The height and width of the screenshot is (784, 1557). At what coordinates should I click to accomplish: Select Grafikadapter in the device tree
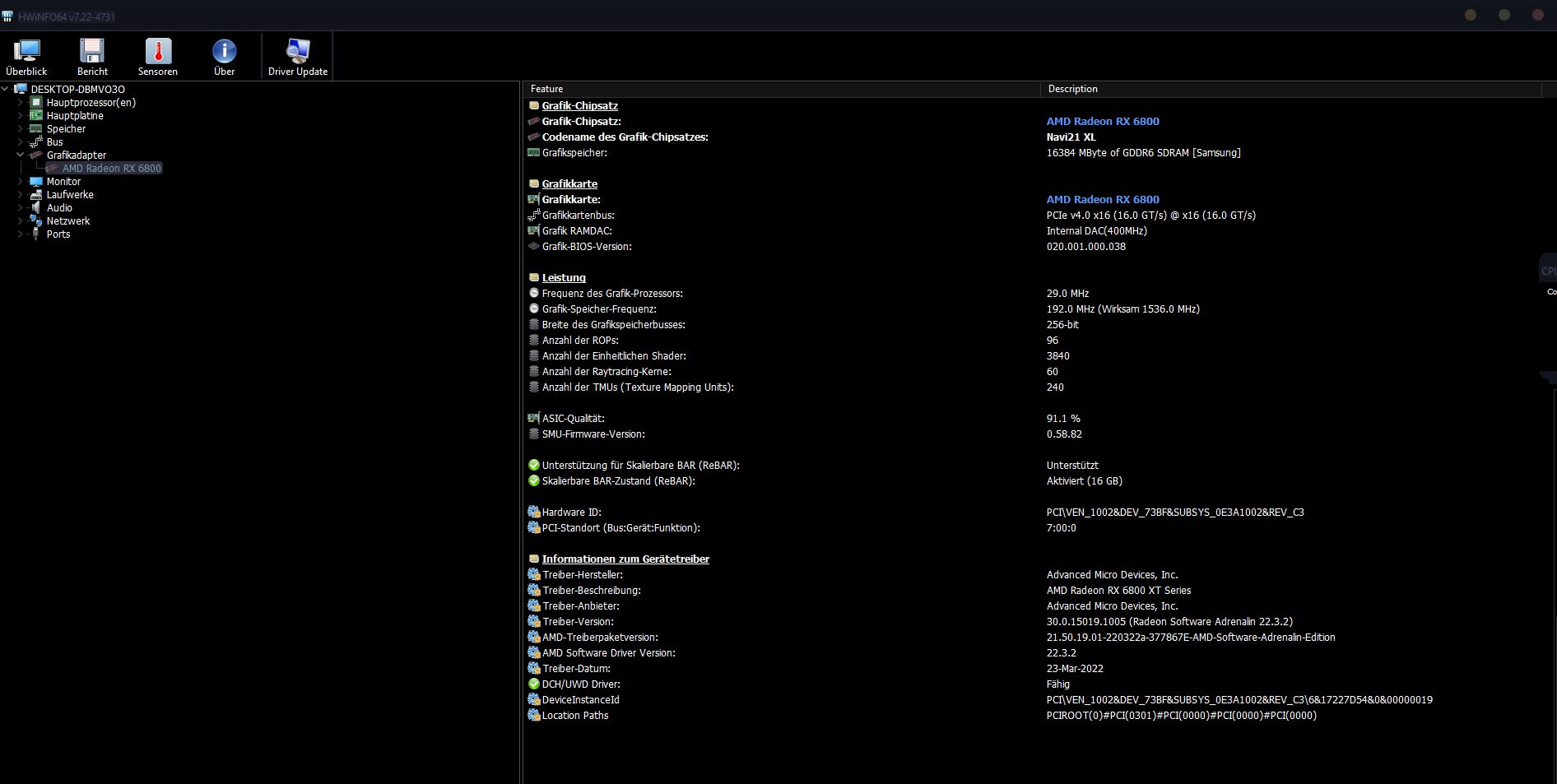click(x=77, y=155)
